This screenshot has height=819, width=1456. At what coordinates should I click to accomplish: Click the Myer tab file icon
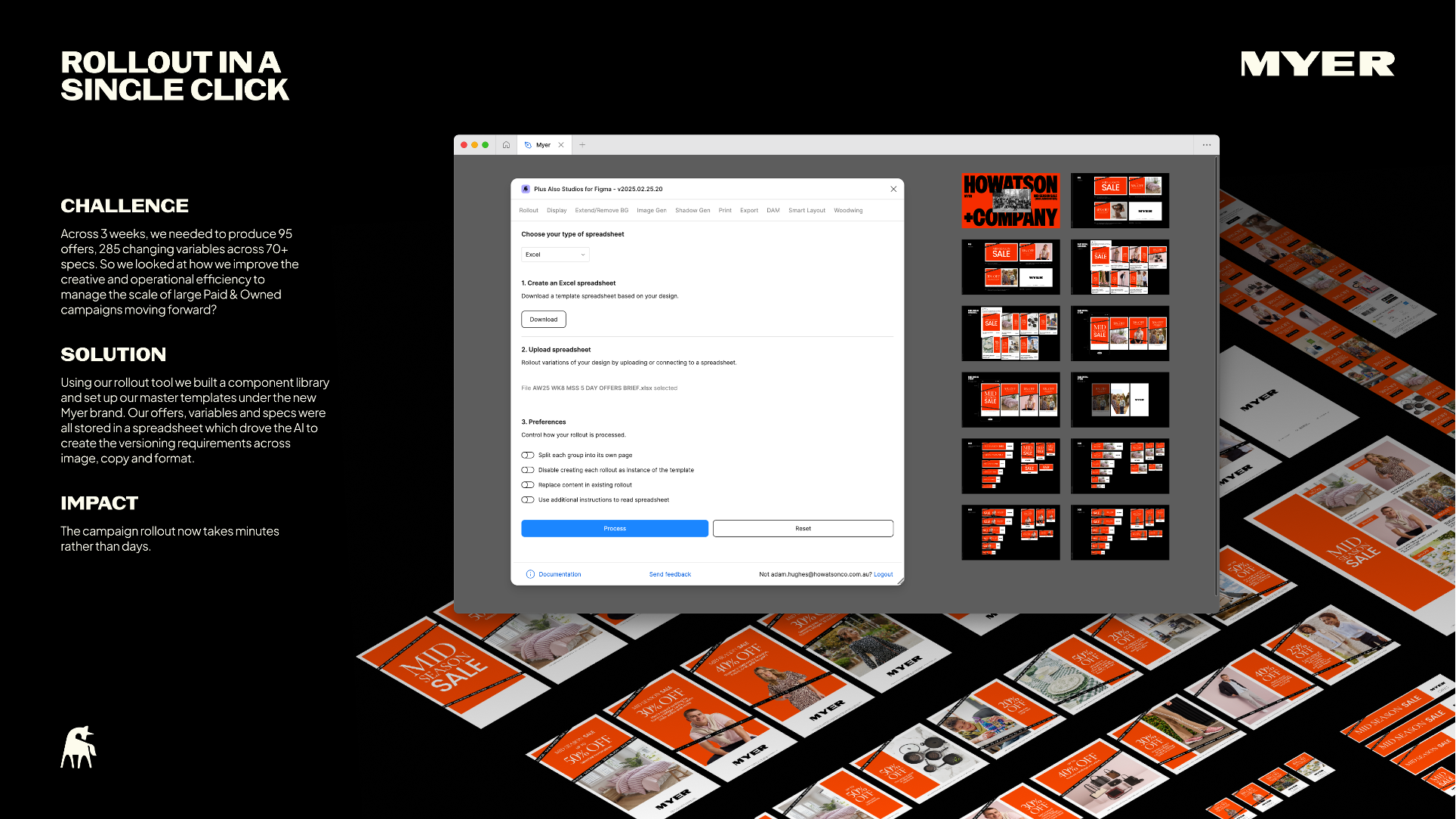(528, 145)
